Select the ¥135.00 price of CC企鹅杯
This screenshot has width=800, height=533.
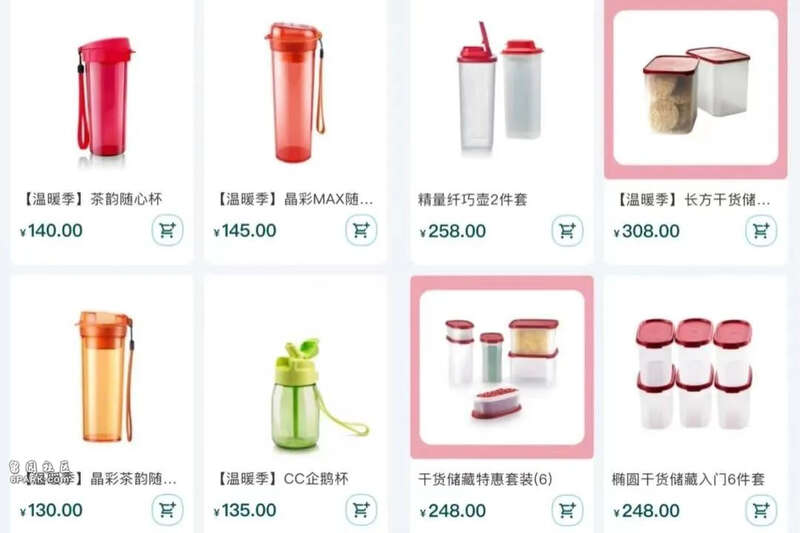coord(245,510)
